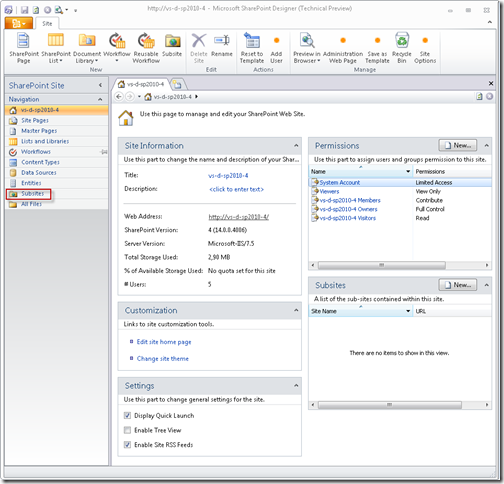
Task: Collapse the Customization section
Action: [x=296, y=310]
